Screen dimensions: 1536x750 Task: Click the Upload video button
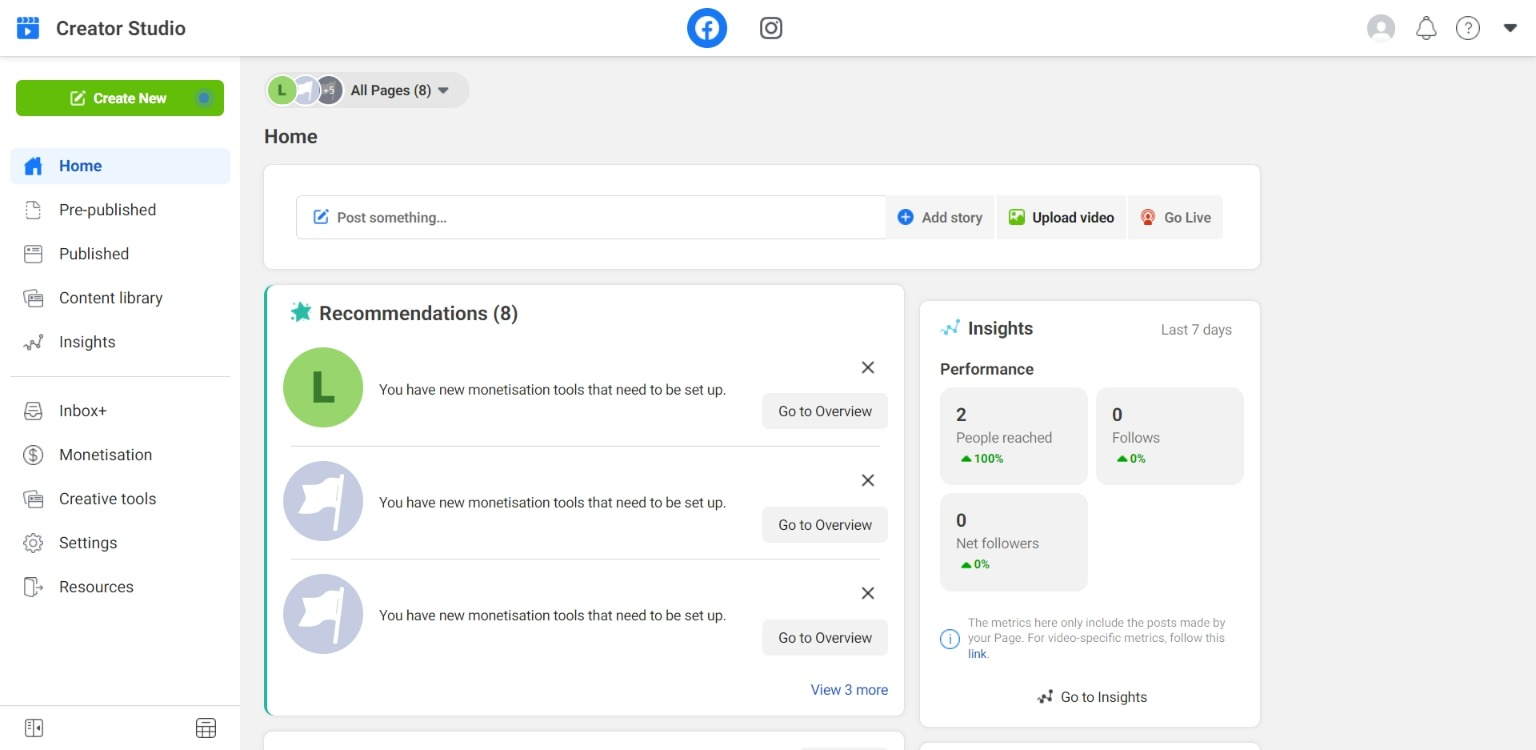click(1061, 217)
